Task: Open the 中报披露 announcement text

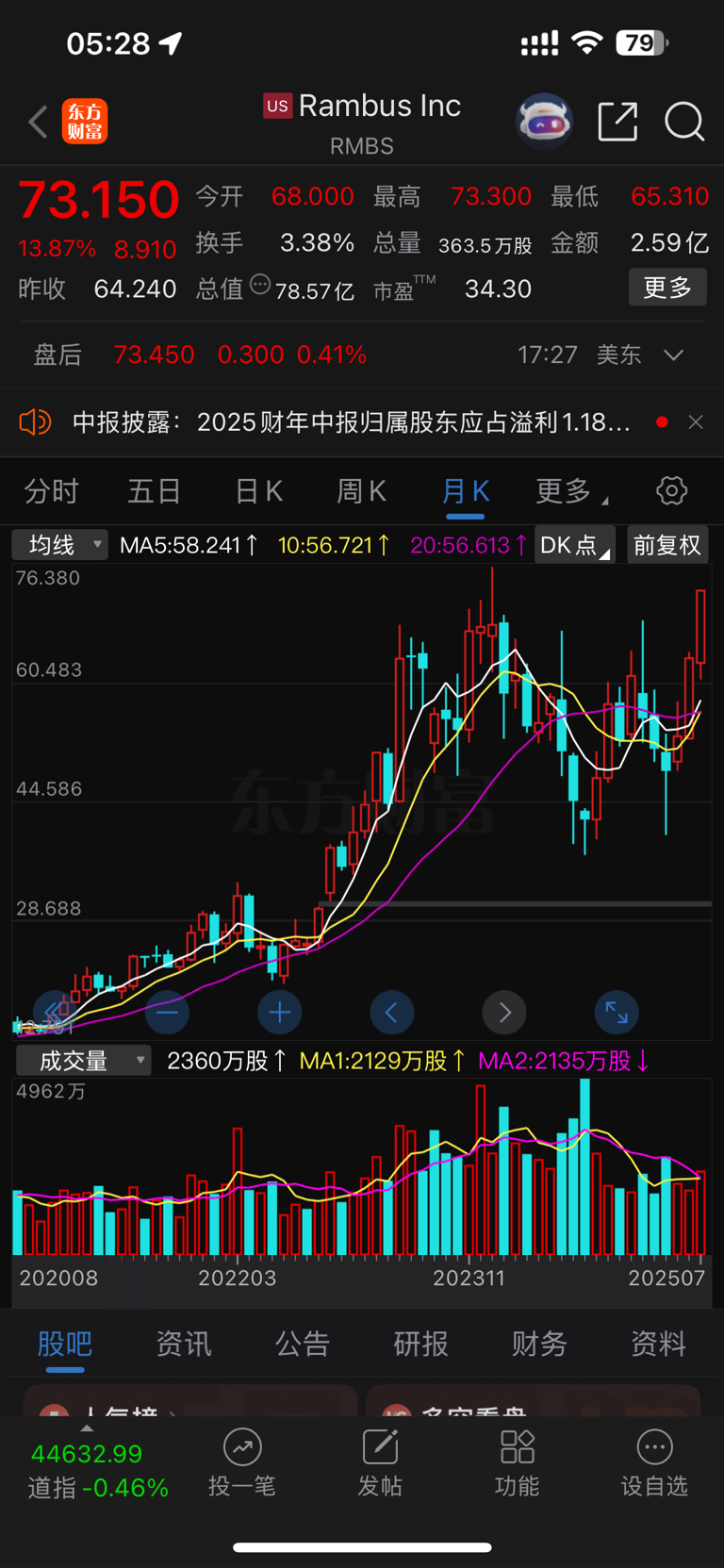Action: (352, 421)
